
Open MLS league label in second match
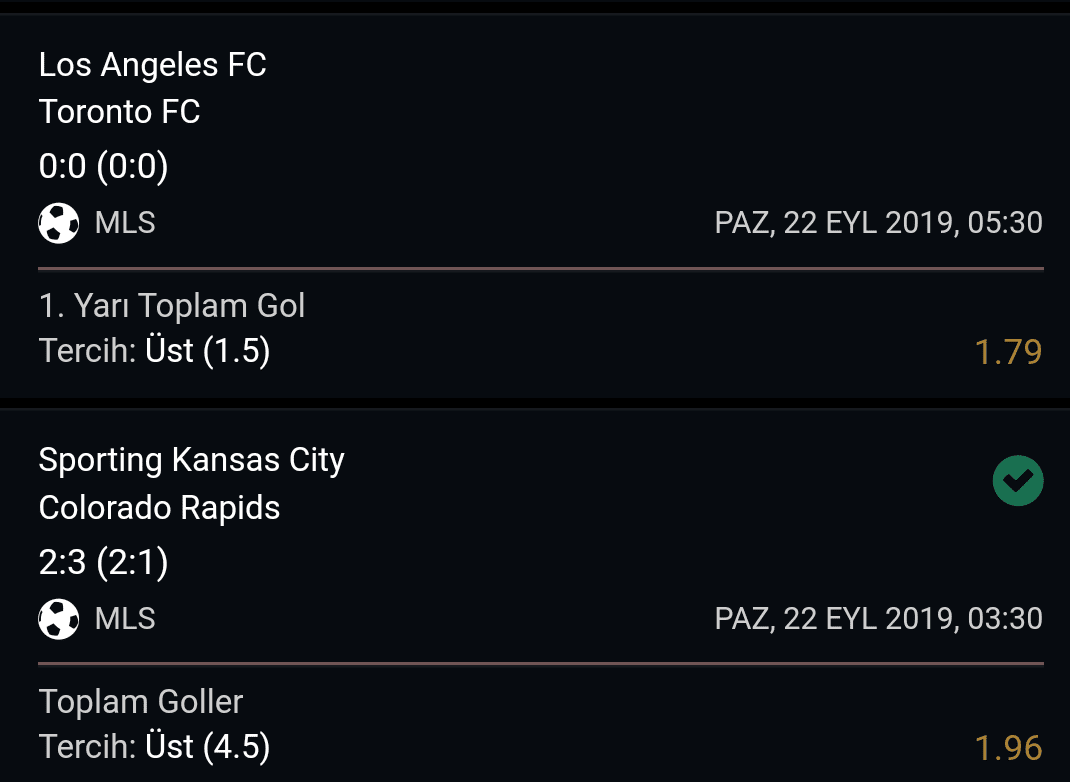125,619
